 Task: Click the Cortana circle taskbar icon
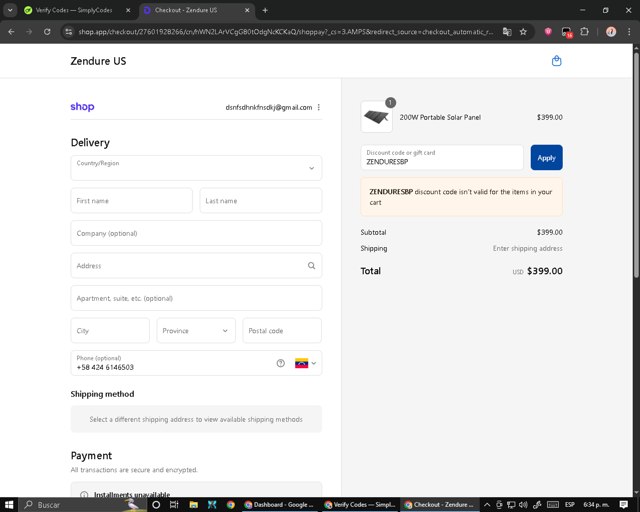click(156, 505)
